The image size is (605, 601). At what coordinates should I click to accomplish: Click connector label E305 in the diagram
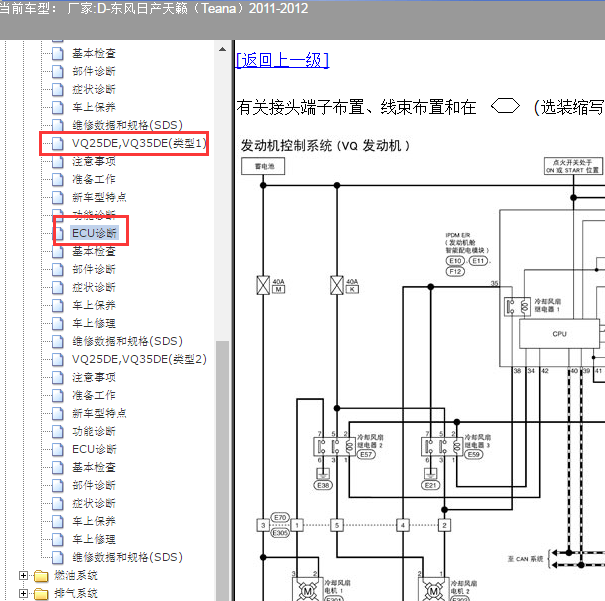pos(280,533)
